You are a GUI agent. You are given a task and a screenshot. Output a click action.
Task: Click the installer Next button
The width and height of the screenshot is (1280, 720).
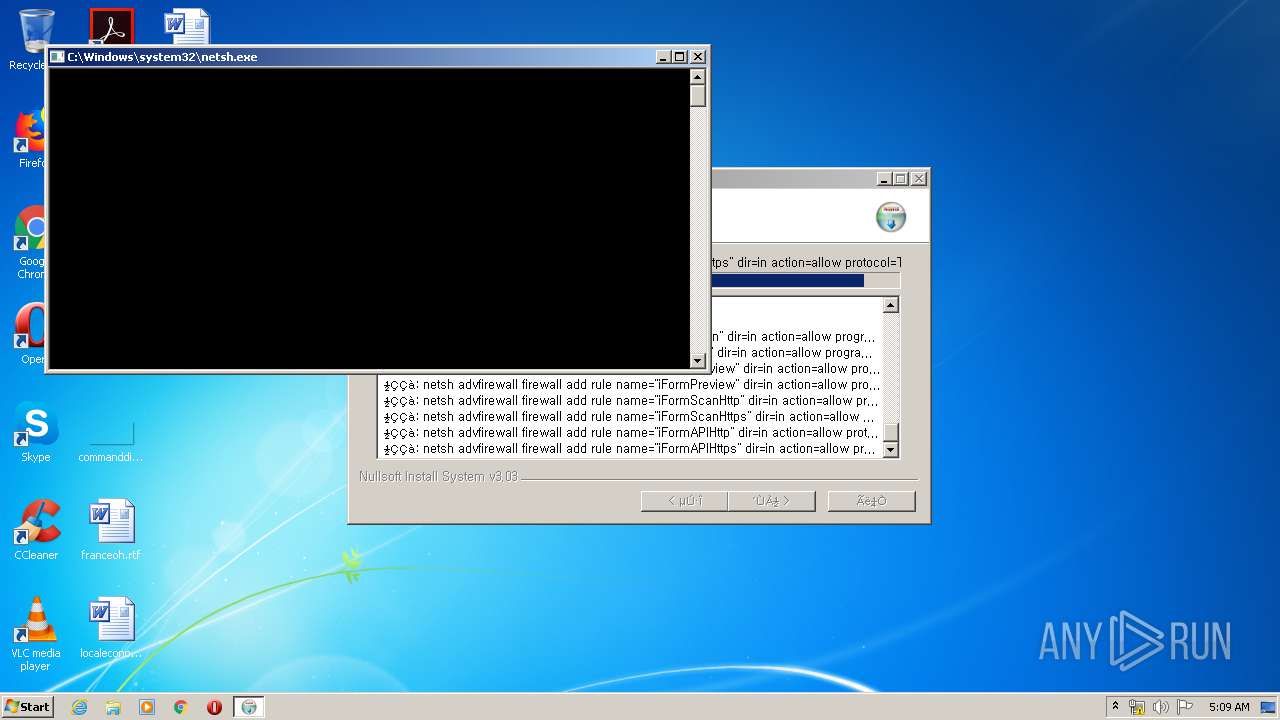tap(771, 501)
